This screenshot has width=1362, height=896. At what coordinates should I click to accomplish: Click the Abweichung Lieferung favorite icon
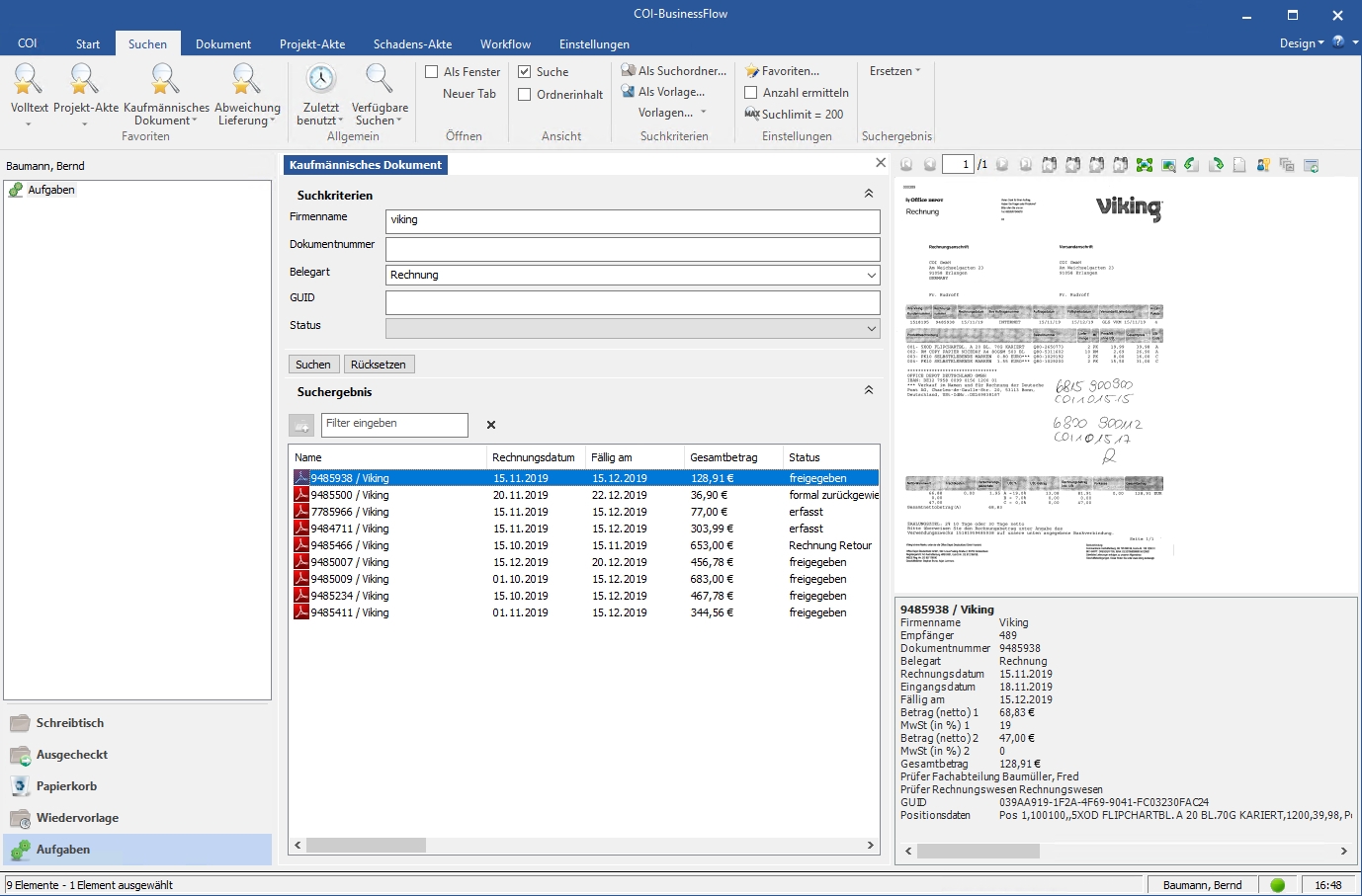246,79
